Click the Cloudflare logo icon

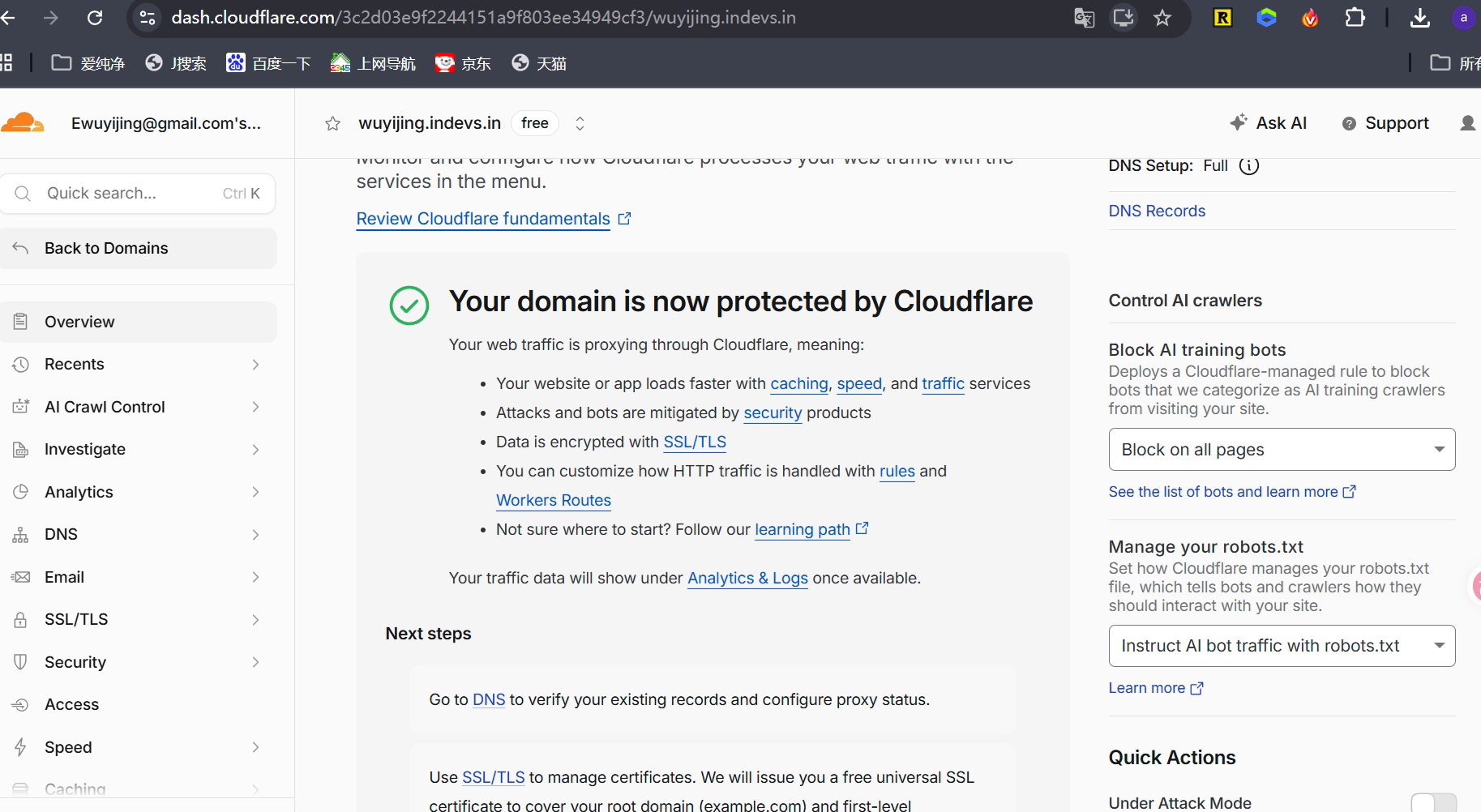(22, 123)
